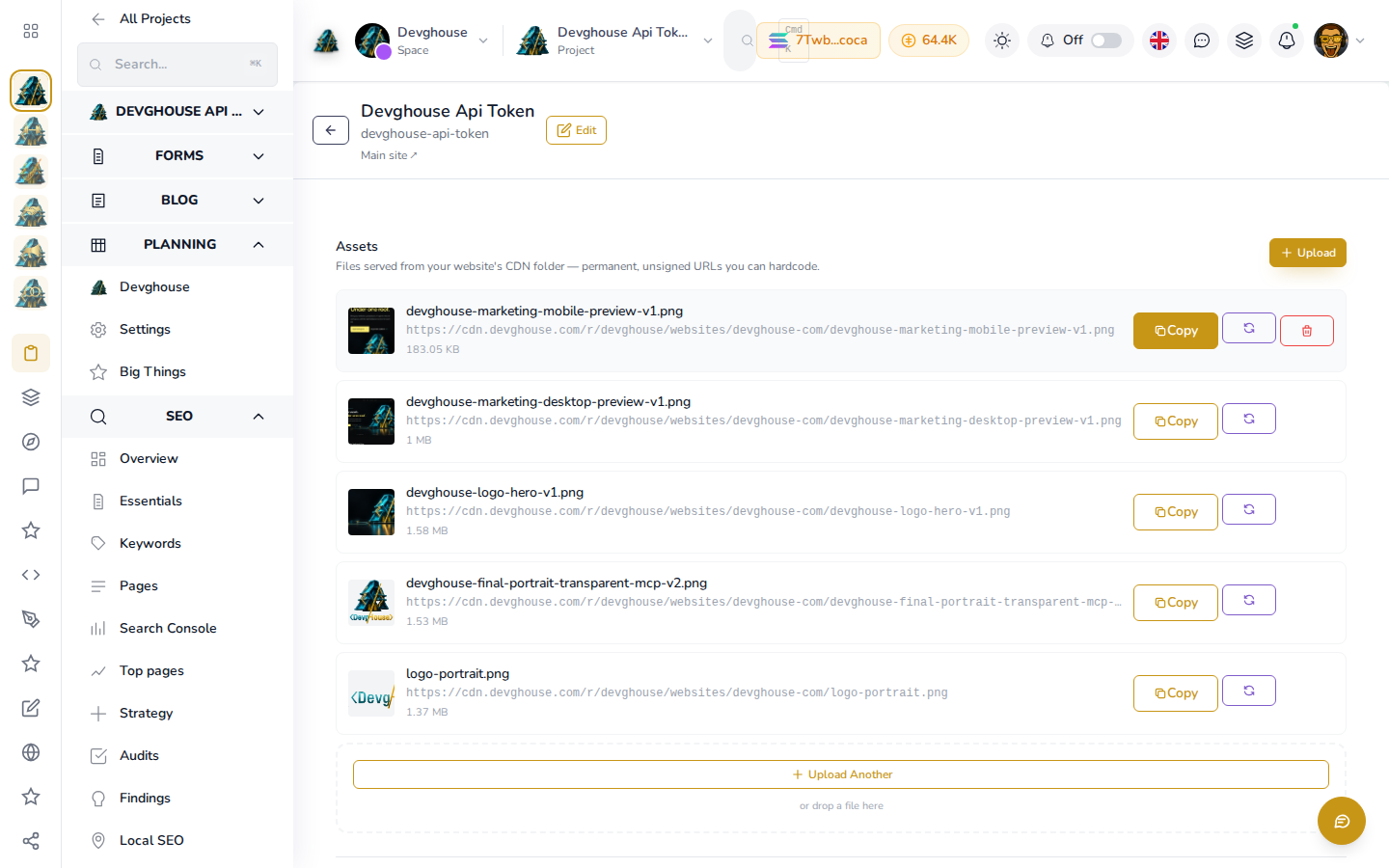
Task: Open the layers icon in left rail
Action: coord(31,397)
